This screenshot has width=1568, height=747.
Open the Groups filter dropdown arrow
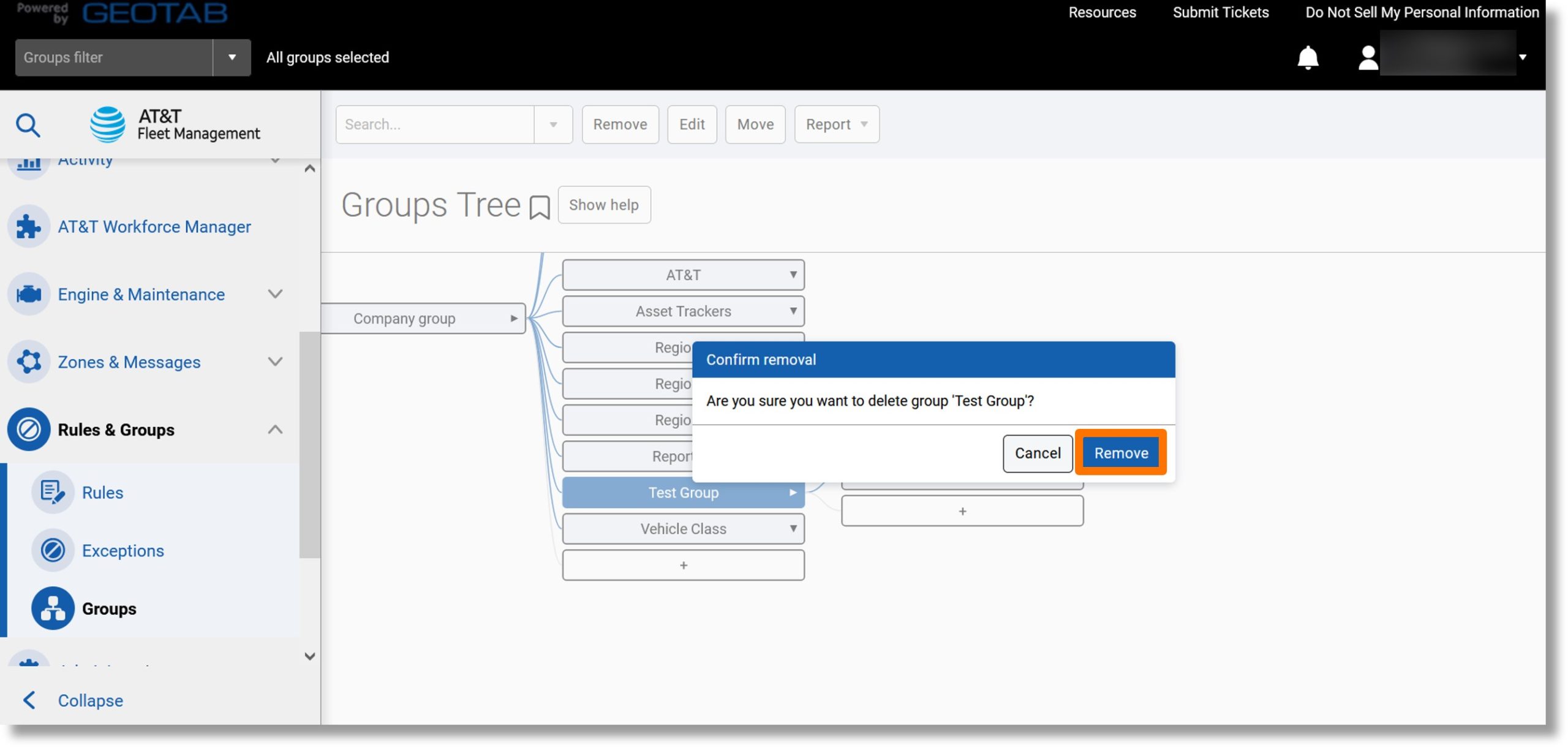(x=232, y=58)
